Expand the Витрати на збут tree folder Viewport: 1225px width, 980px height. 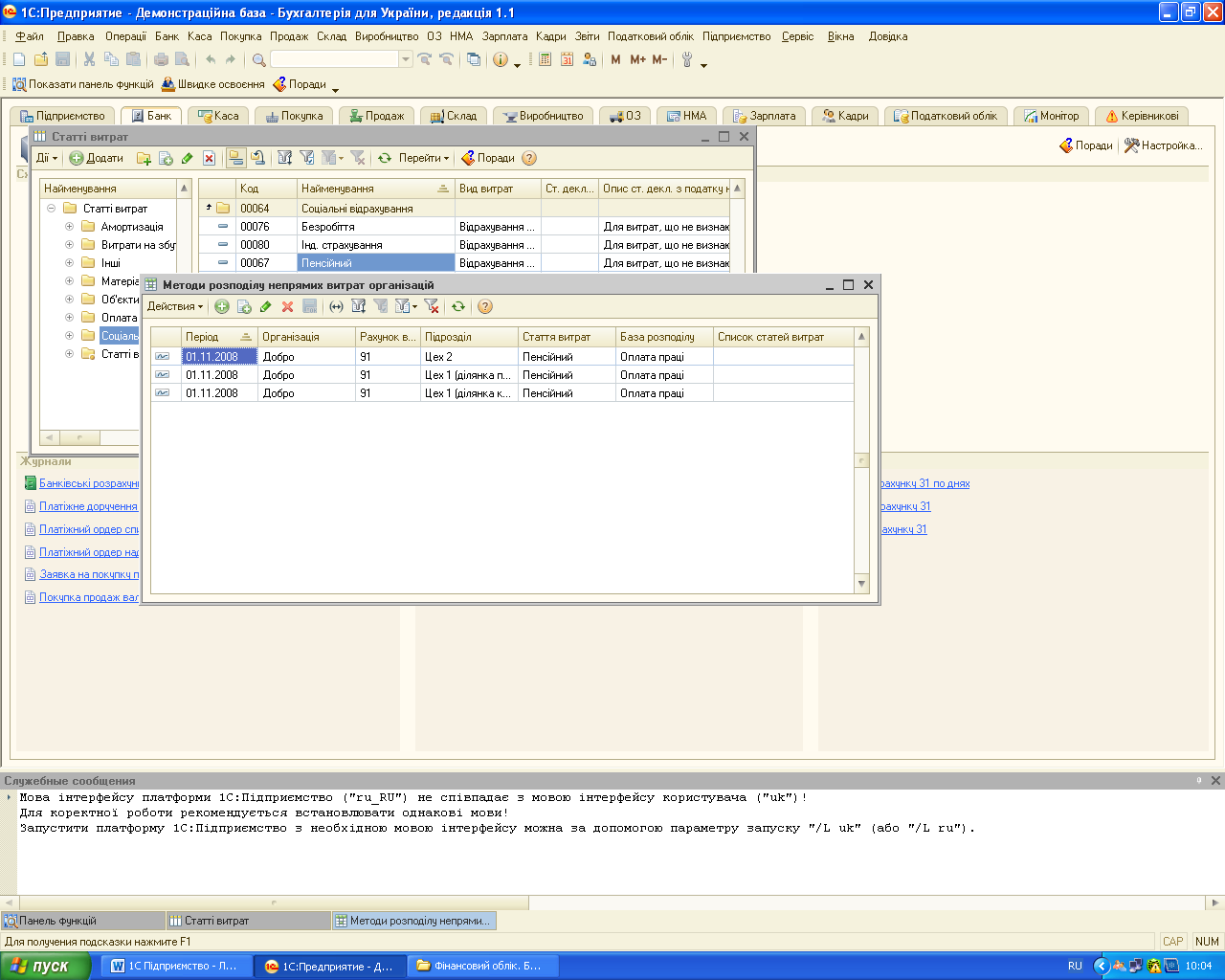[x=69, y=245]
